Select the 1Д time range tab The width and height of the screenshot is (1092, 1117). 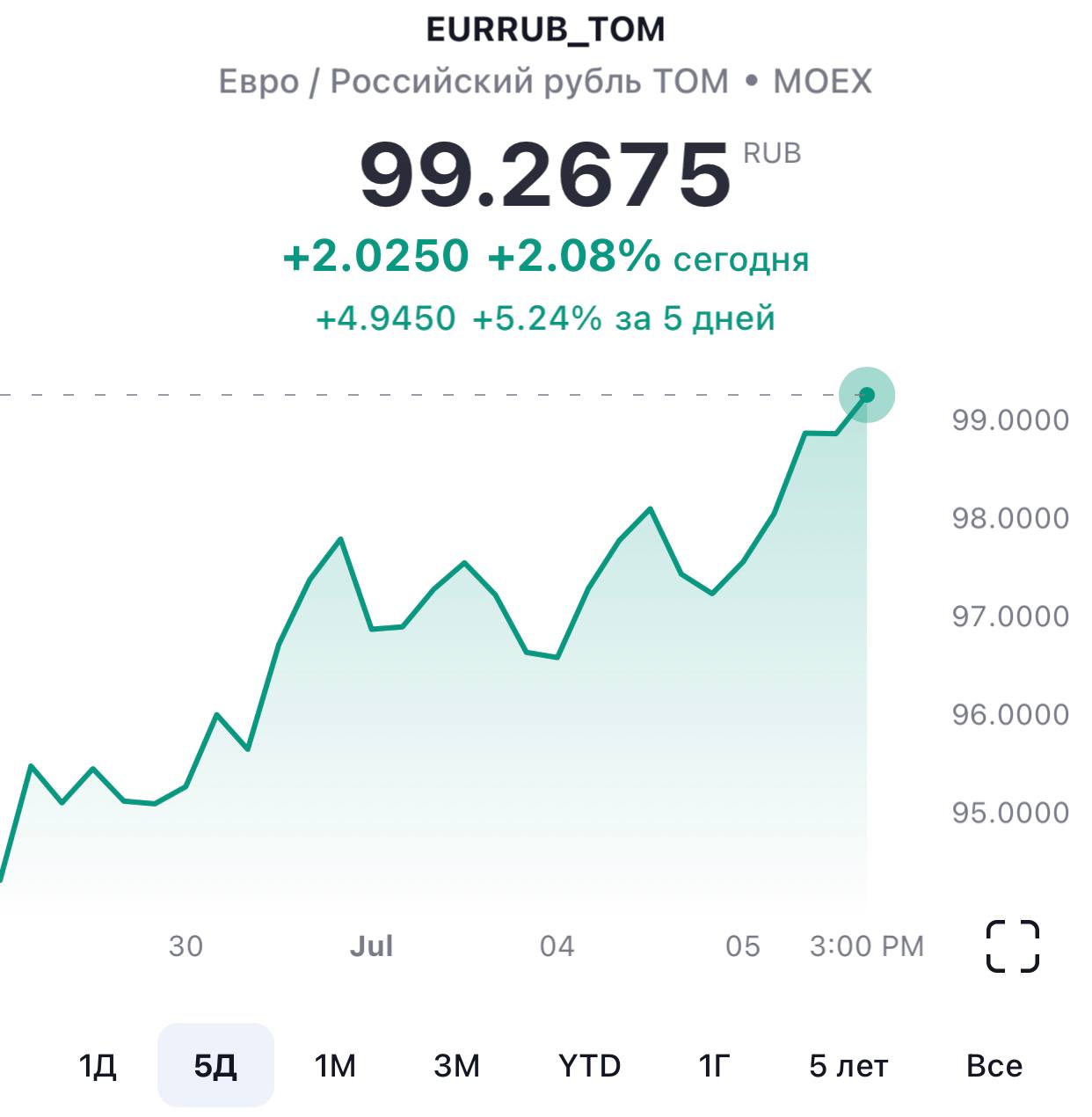[x=98, y=1066]
